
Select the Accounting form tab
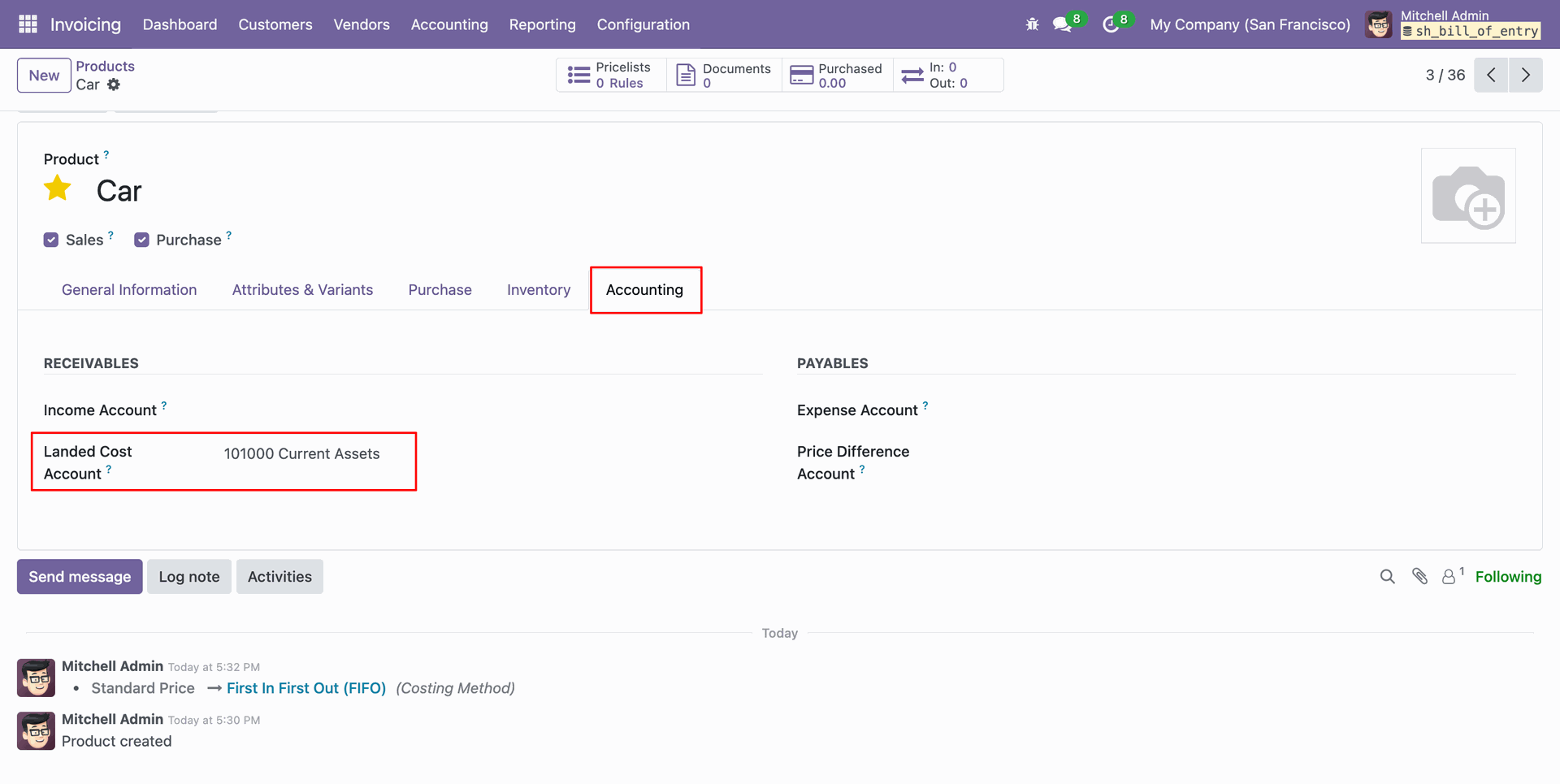(645, 290)
